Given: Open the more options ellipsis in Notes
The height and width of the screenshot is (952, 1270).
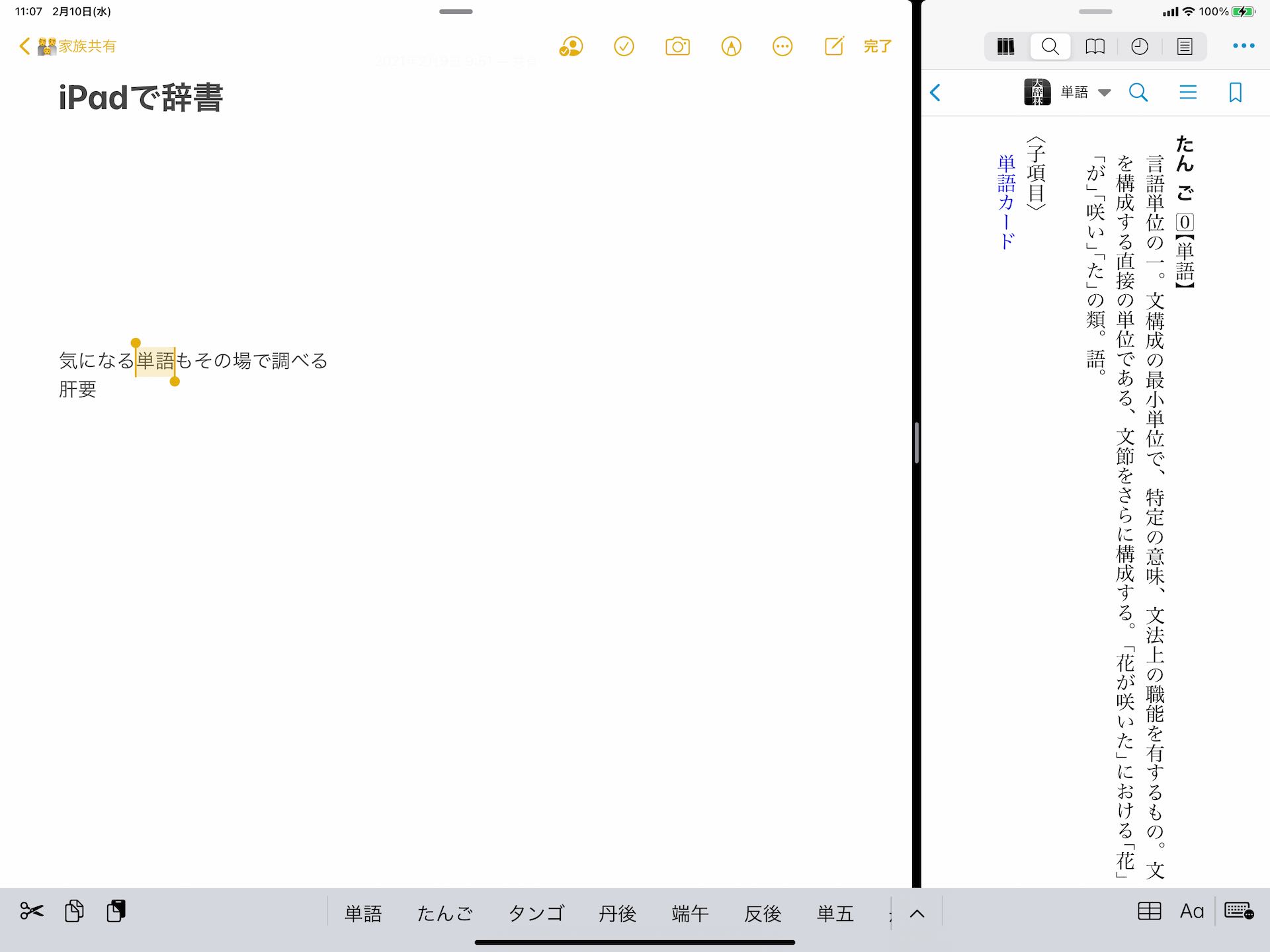Looking at the screenshot, I should 783,46.
